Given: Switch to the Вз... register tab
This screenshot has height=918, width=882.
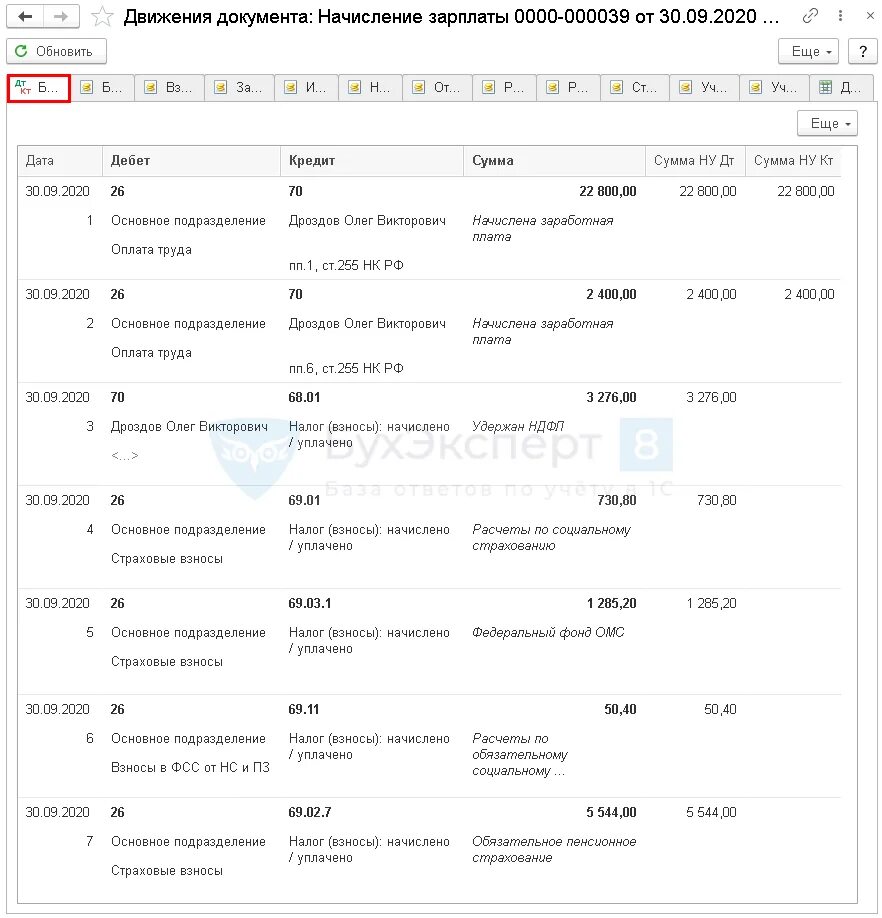Looking at the screenshot, I should pyautogui.click(x=170, y=88).
